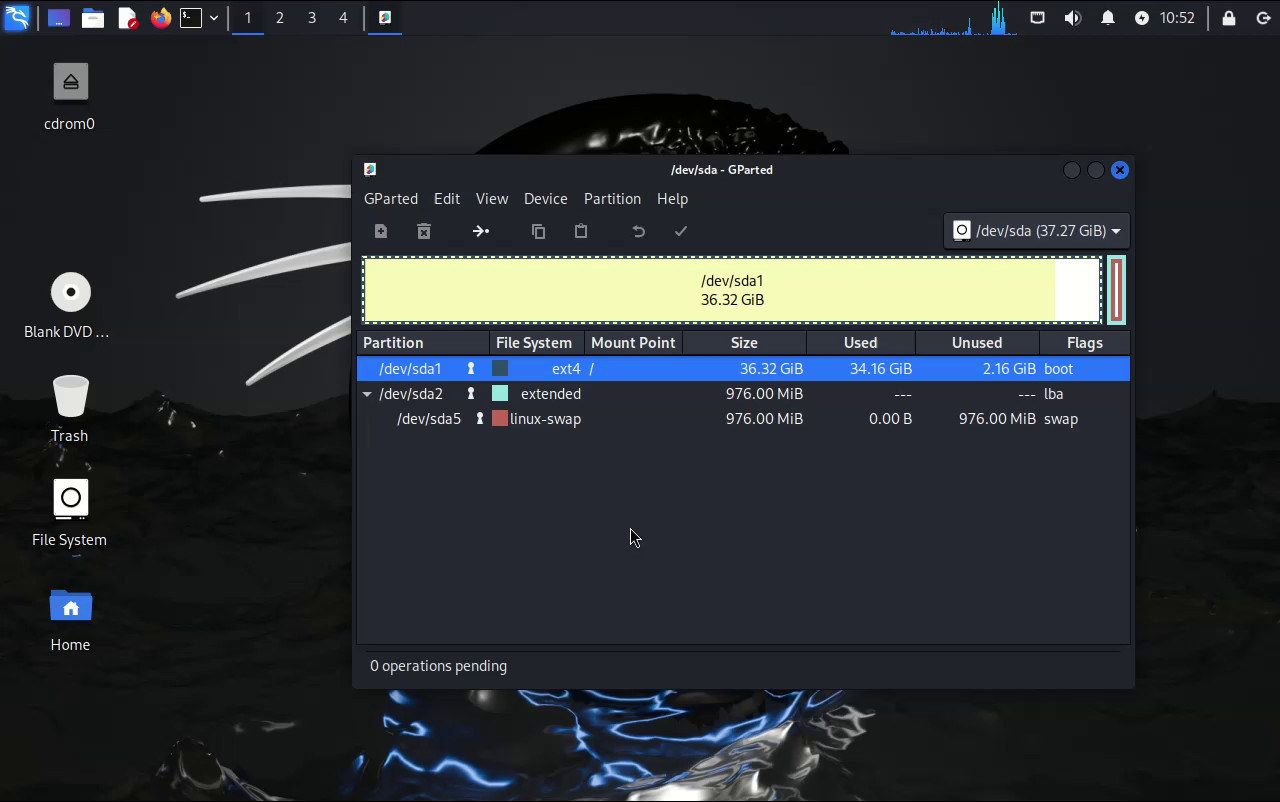Click the Delete partition trash icon
The width and height of the screenshot is (1280, 802).
(x=424, y=231)
